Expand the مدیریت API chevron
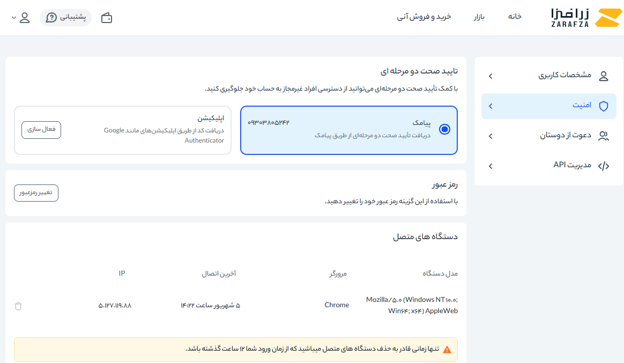The height and width of the screenshot is (363, 624). coord(490,166)
